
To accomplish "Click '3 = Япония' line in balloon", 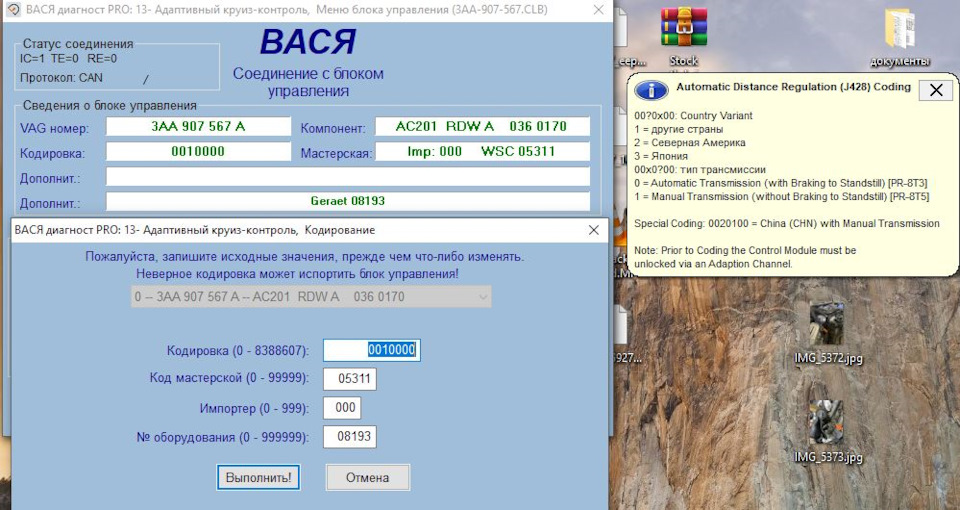I will click(661, 156).
